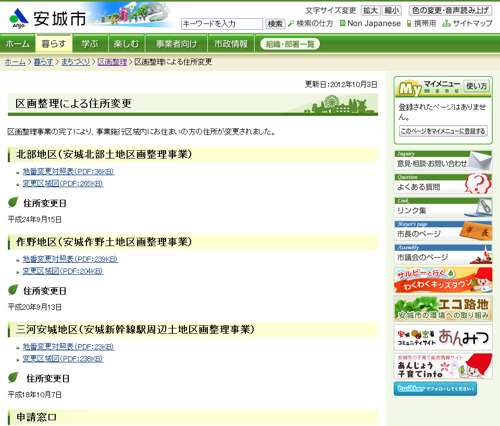
Task: Click 三河安城地区 heading text
Action: (135, 329)
